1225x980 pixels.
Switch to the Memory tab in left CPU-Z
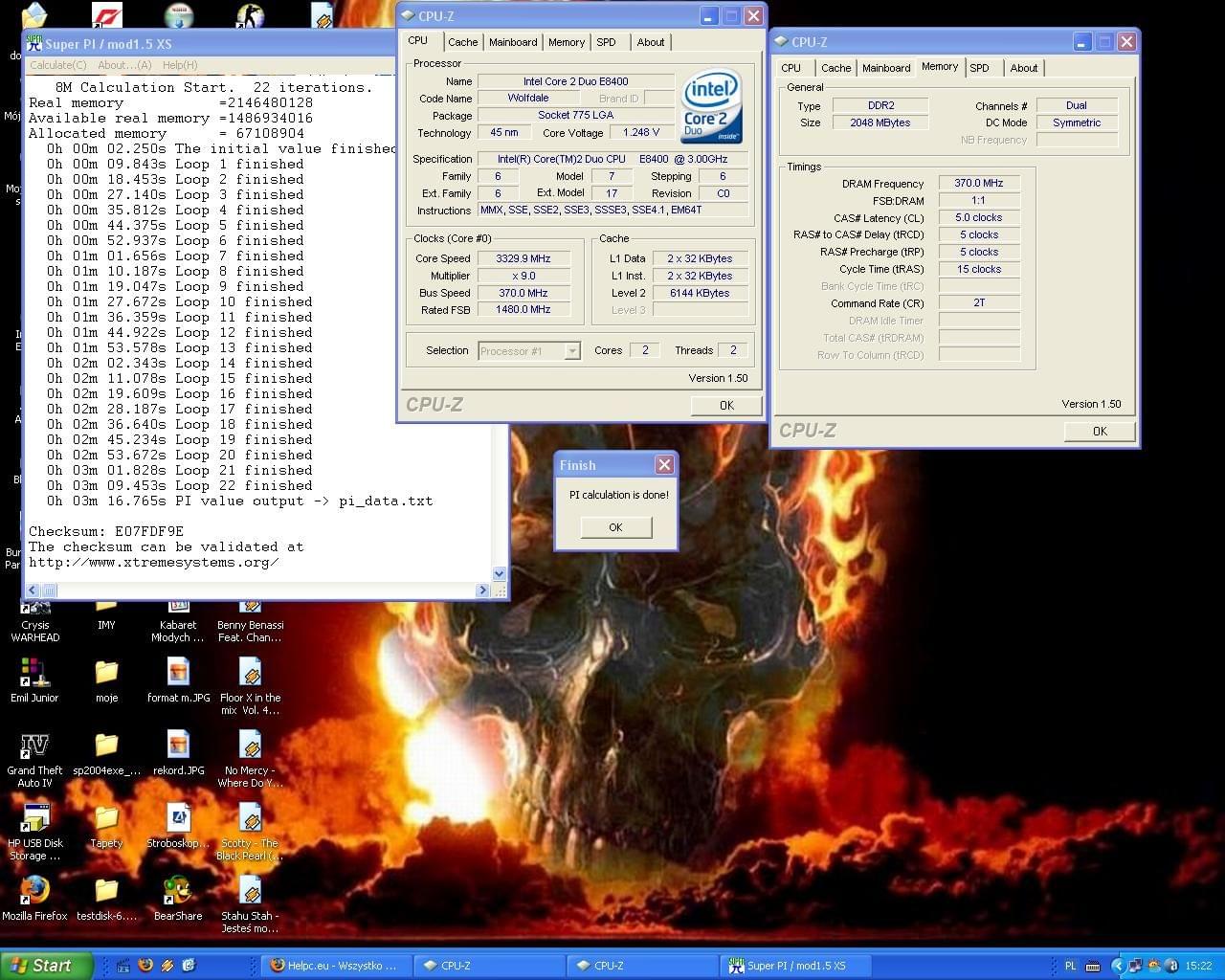pos(567,42)
